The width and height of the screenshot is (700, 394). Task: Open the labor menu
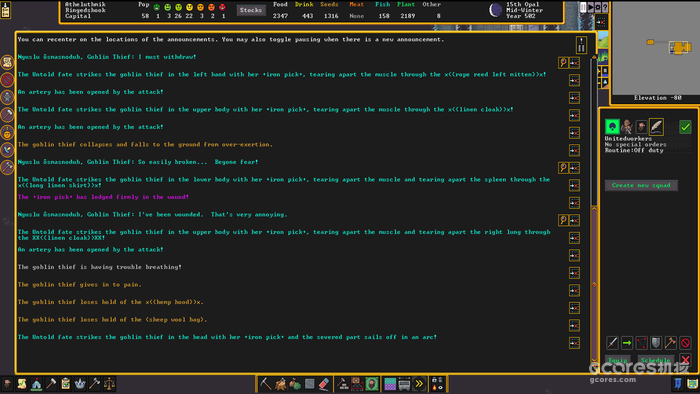[x=51, y=384]
